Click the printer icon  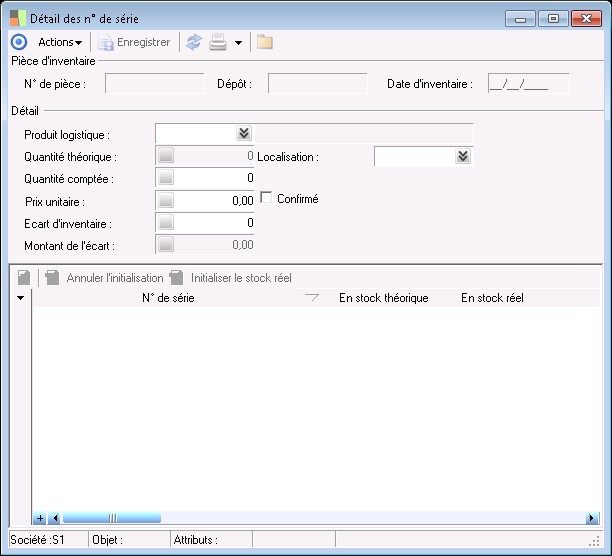pos(218,42)
